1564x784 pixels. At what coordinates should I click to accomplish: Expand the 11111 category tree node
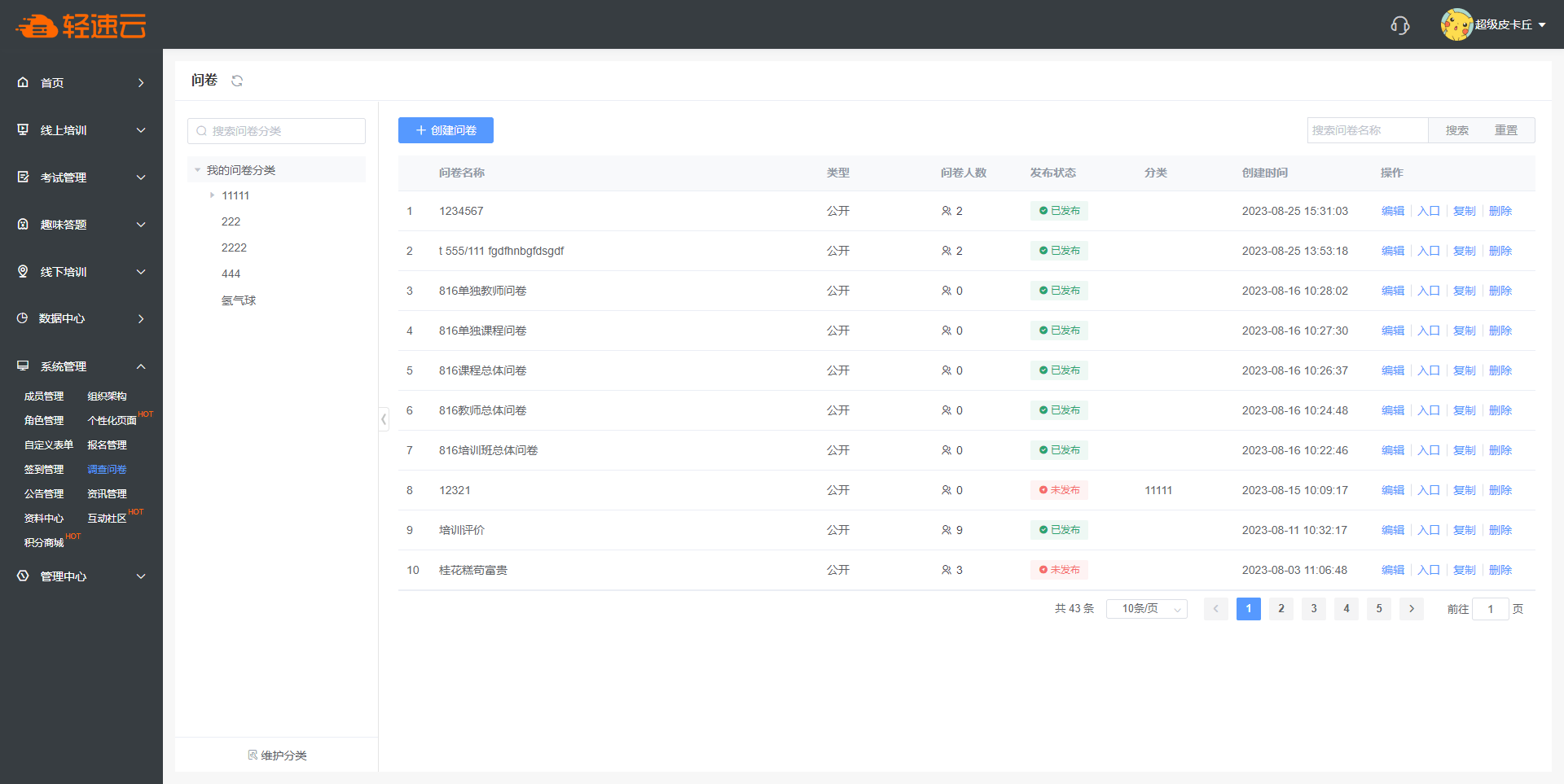pyautogui.click(x=212, y=195)
